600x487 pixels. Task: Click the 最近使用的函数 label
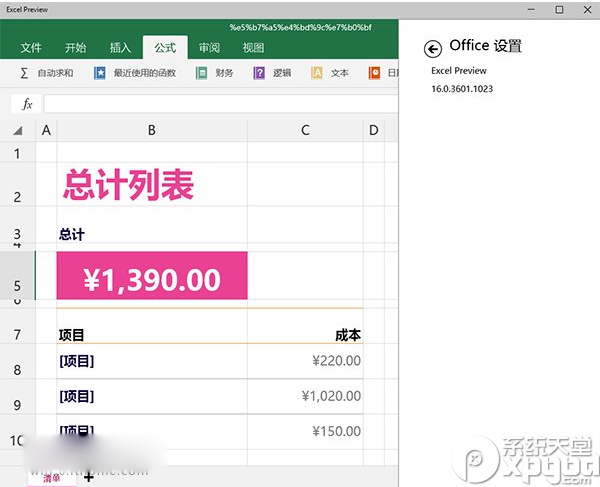click(145, 73)
